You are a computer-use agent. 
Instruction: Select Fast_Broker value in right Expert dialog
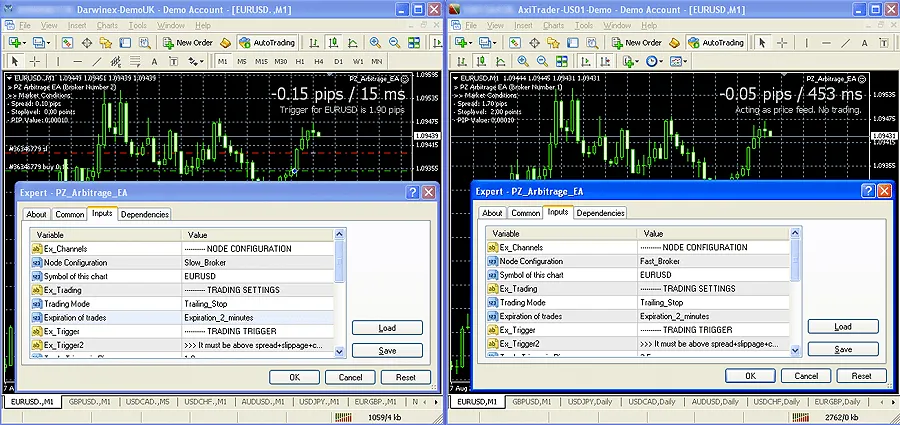point(713,261)
